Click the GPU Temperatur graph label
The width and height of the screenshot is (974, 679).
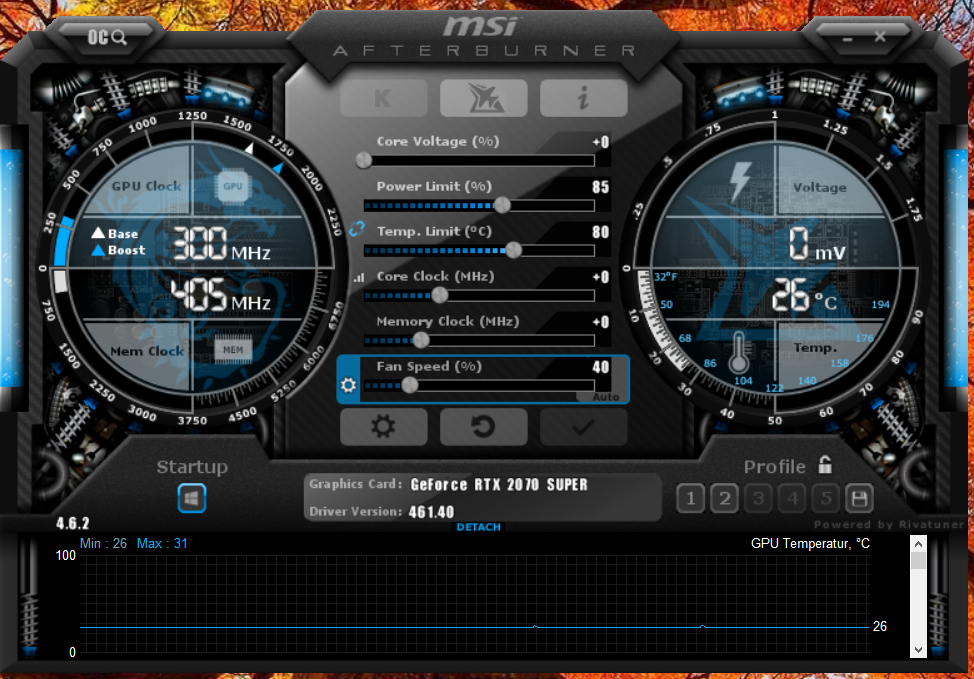(x=810, y=544)
